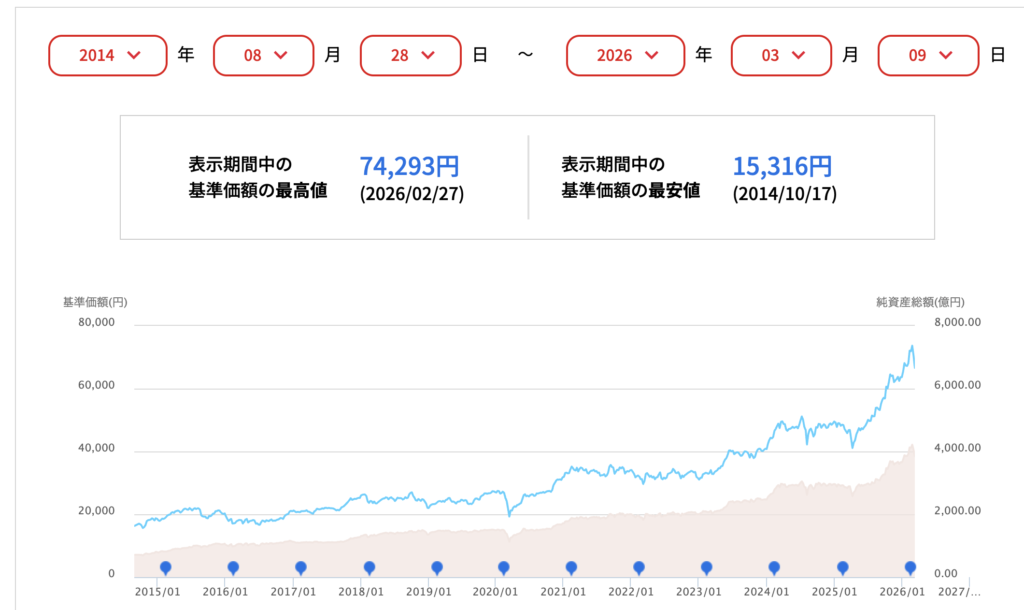Click the blue pin marker at 2021/01
Image resolution: width=1024 pixels, height=610 pixels.
click(571, 568)
